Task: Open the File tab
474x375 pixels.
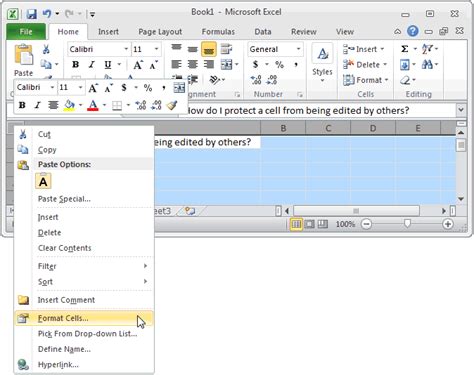Action: coord(26,32)
